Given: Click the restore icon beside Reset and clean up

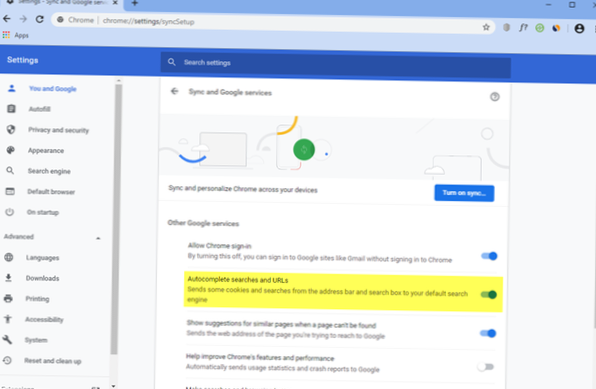Looking at the screenshot, I should (7, 360).
